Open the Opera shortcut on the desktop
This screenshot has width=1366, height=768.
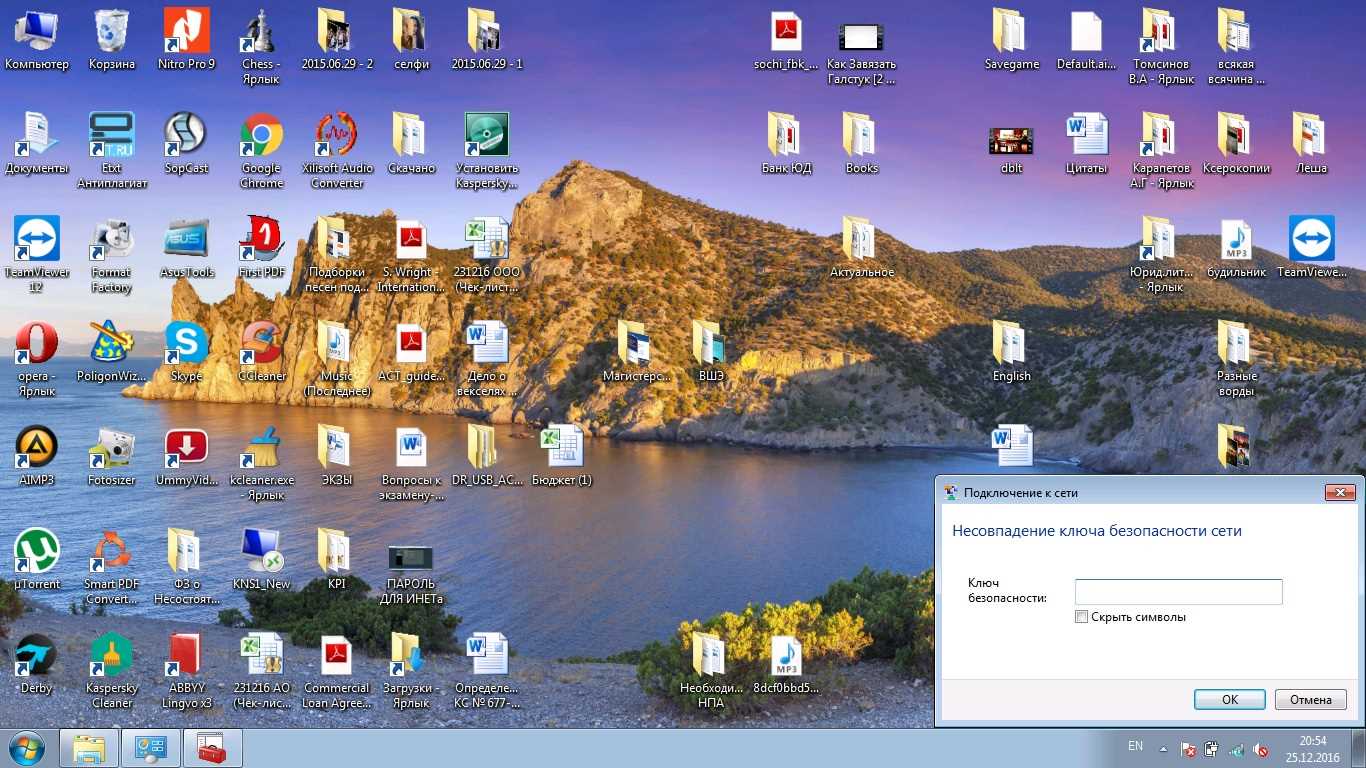click(36, 358)
